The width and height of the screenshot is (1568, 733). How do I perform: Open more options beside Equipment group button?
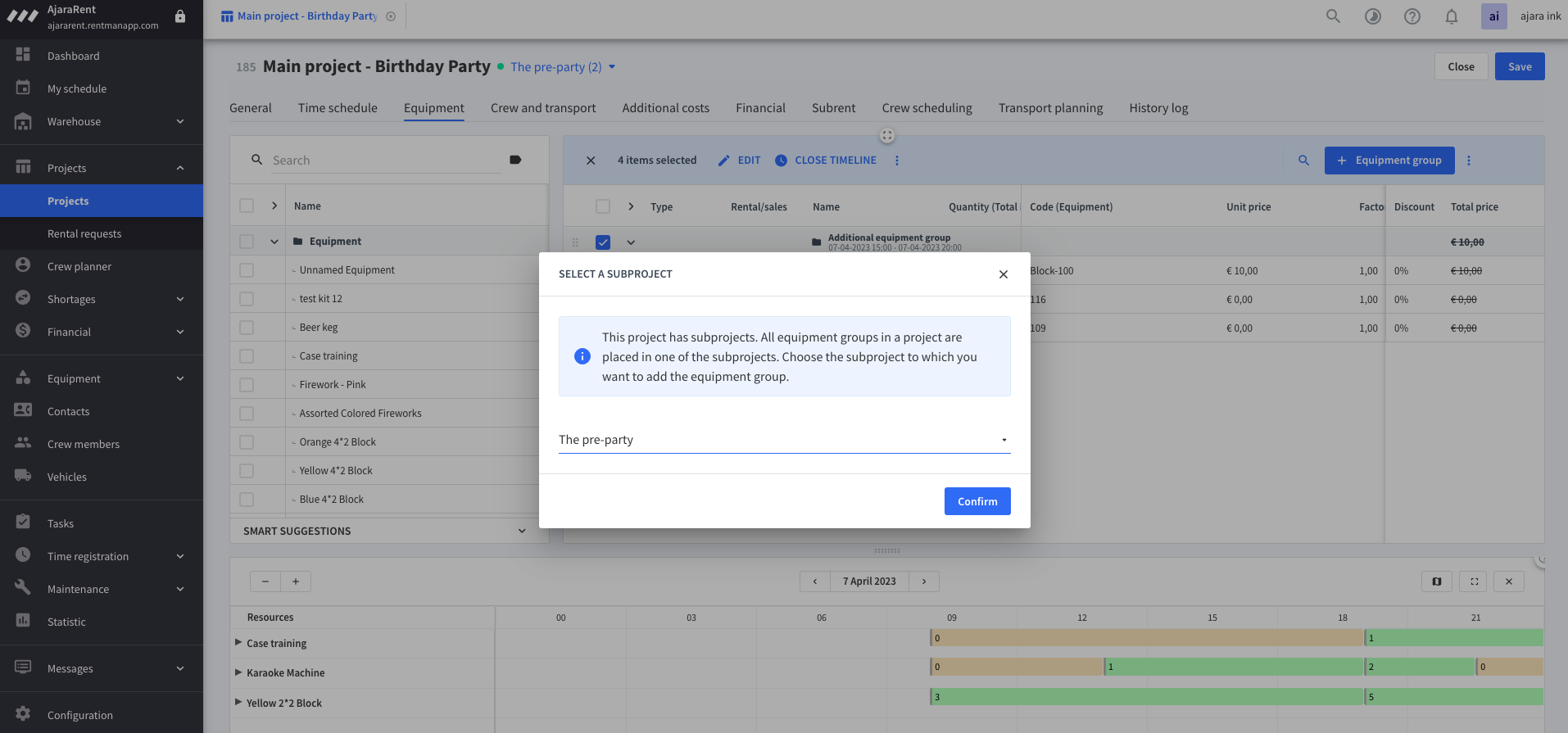tap(1469, 161)
